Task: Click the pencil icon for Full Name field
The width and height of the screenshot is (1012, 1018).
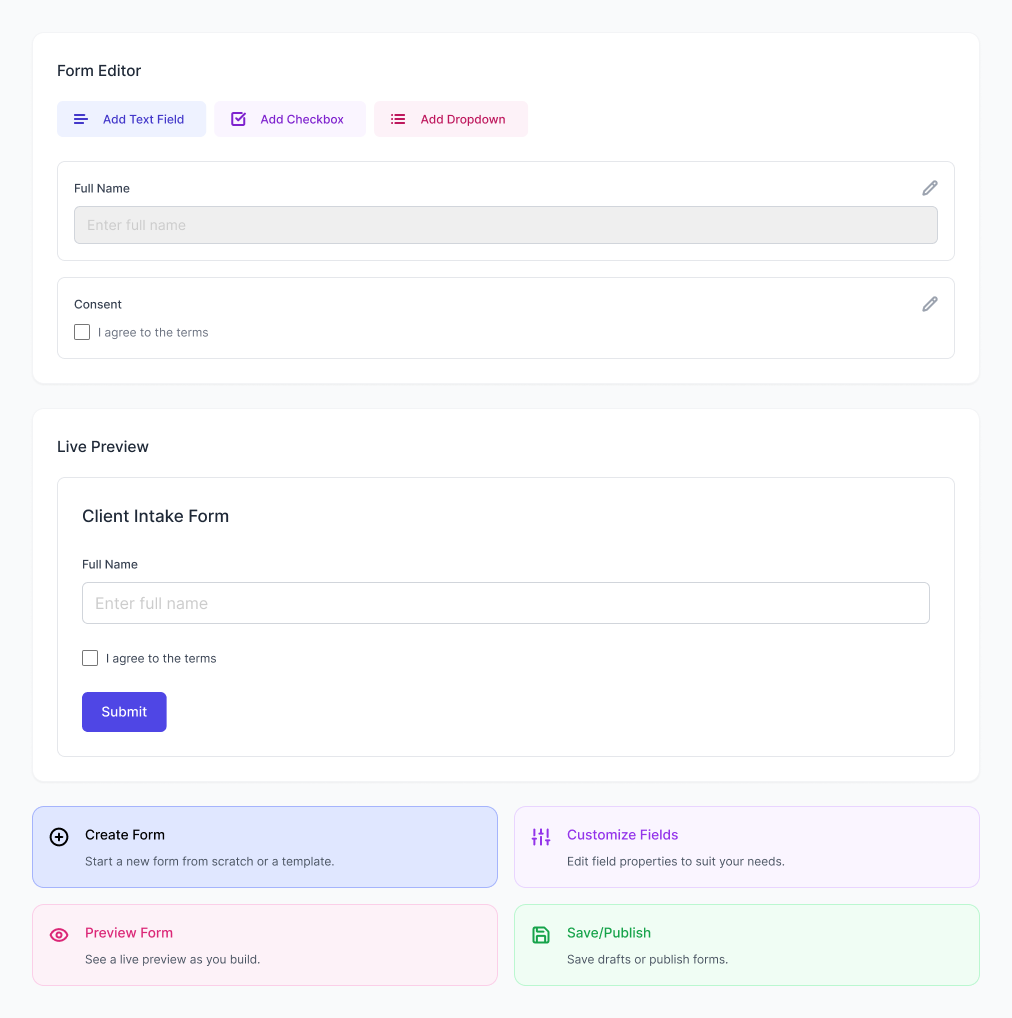Action: (930, 188)
